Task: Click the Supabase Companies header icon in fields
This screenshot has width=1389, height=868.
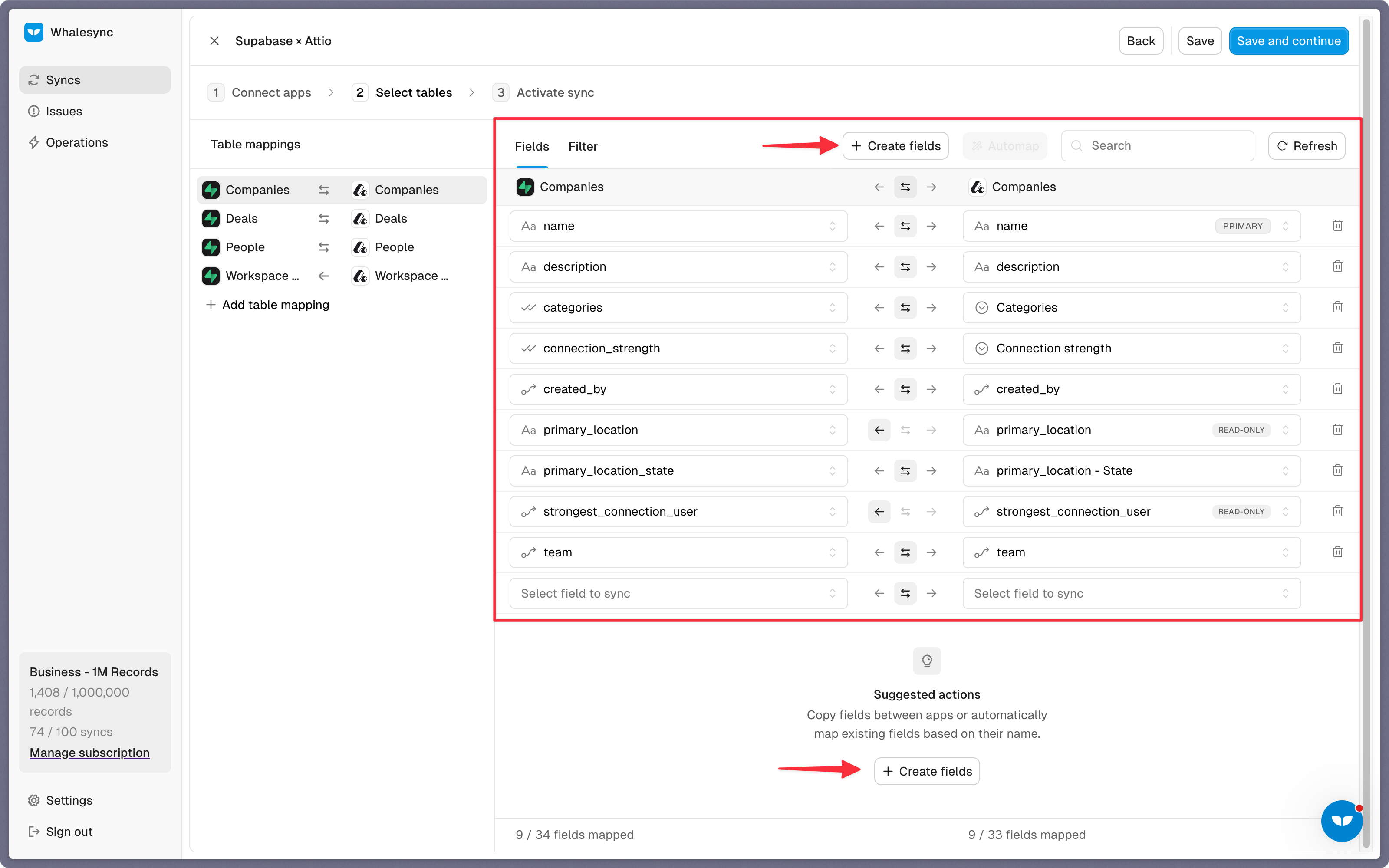Action: [x=525, y=187]
